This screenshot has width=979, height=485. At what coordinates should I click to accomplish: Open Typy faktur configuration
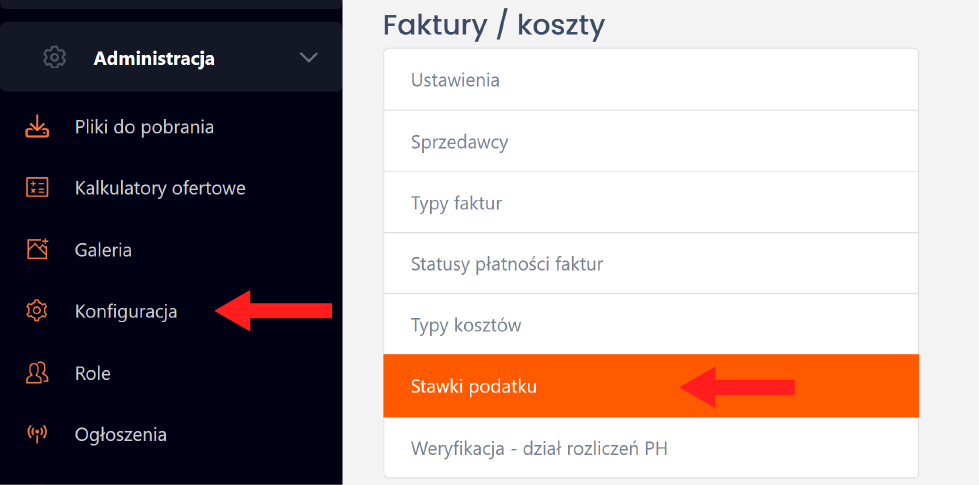(651, 202)
